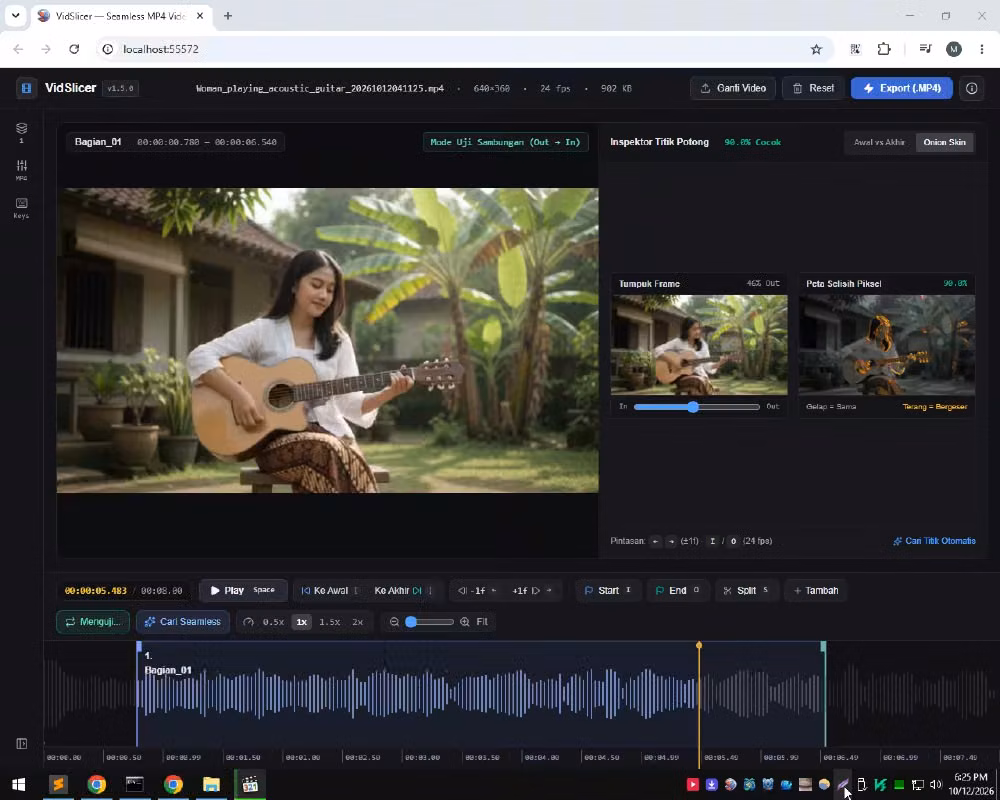Image resolution: width=1000 pixels, height=800 pixels.
Task: Jump to Ke Awal
Action: tap(330, 590)
